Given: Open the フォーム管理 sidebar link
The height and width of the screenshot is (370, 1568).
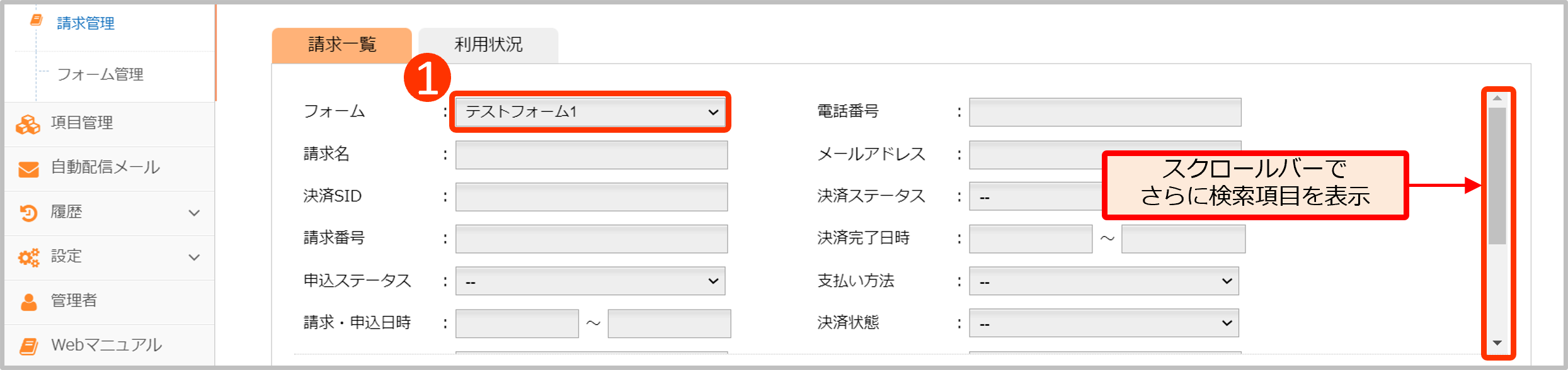Looking at the screenshot, I should coord(101,75).
